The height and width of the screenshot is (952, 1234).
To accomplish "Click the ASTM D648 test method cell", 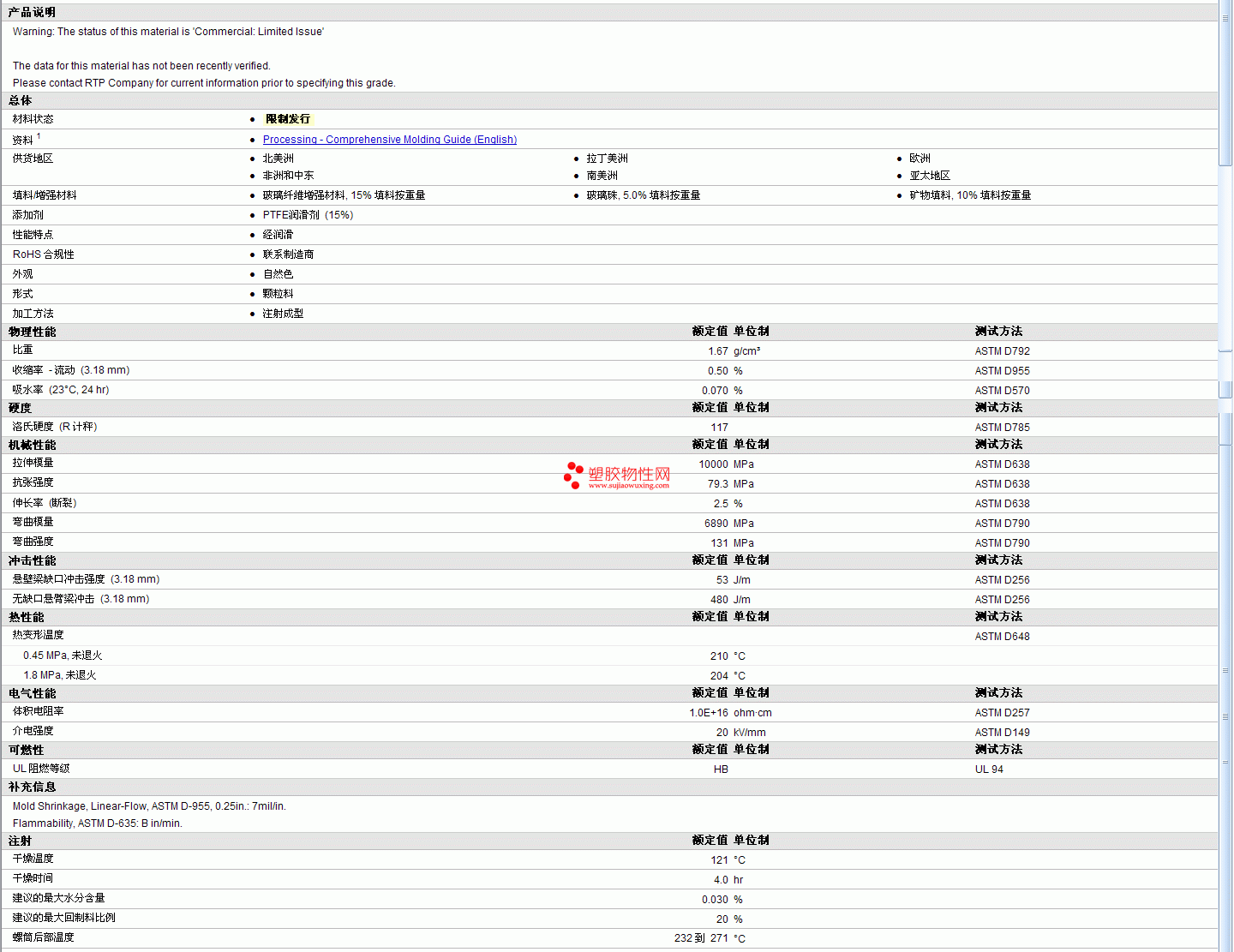I will 1002,637.
